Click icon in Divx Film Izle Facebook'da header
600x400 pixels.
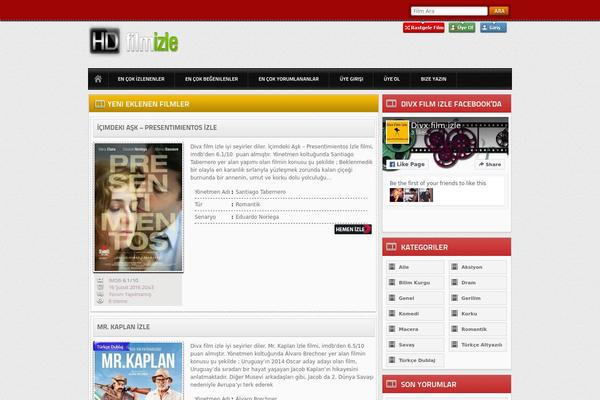pos(391,104)
